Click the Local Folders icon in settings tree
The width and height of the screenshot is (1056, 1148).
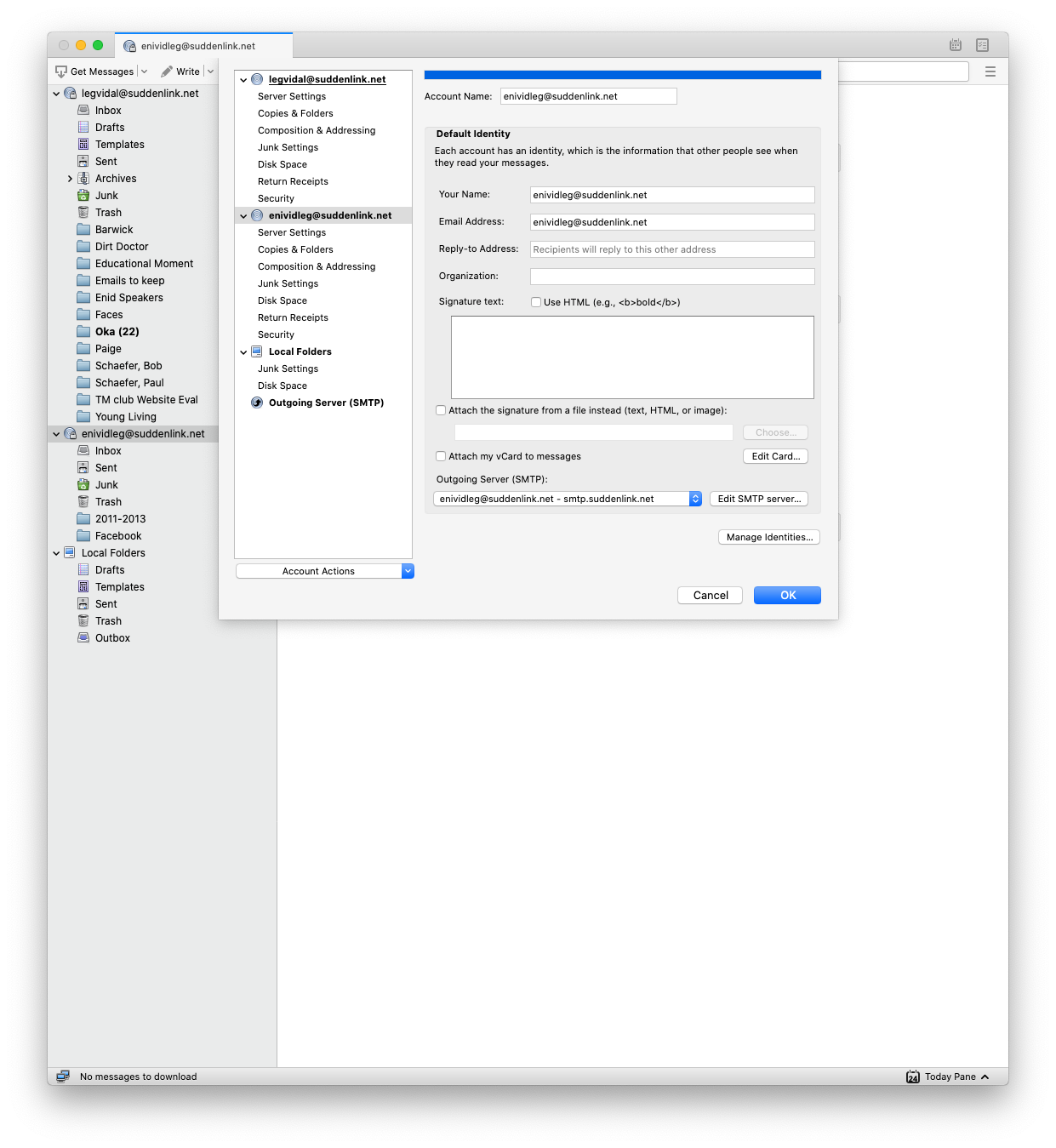tap(257, 351)
